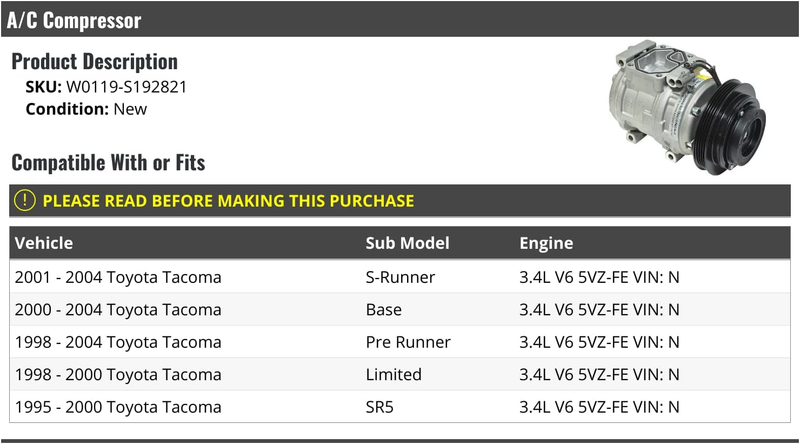Select the A/C Compressor header bar
This screenshot has height=444, width=800.
point(399,19)
